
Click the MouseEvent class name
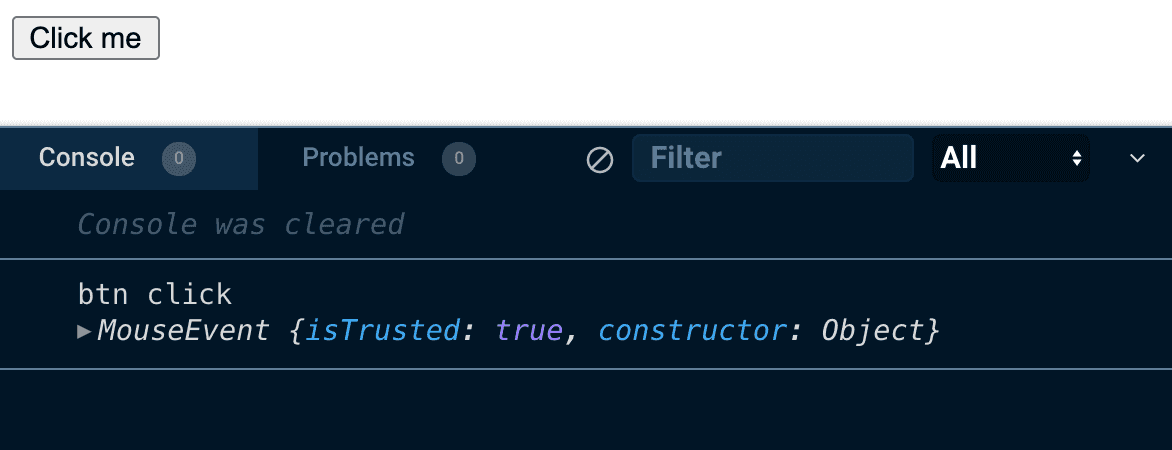pyautogui.click(x=184, y=330)
